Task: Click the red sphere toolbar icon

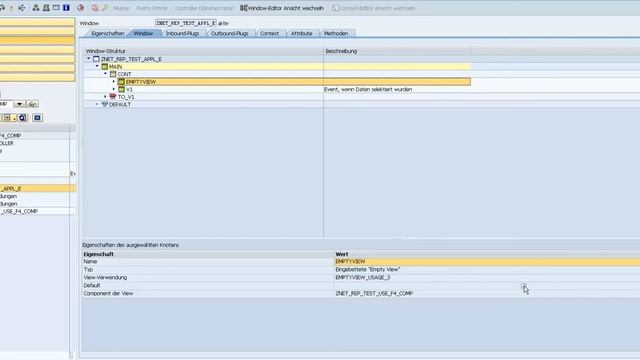Action: pos(81,8)
